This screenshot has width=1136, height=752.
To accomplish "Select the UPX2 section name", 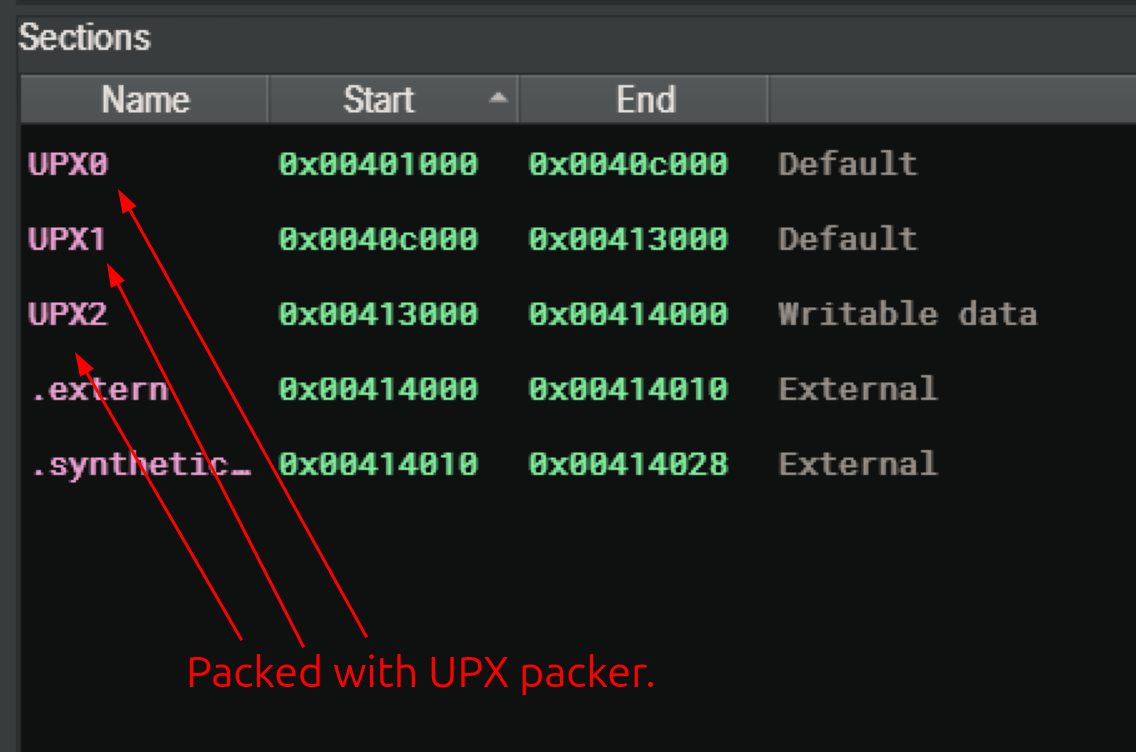I will [67, 314].
